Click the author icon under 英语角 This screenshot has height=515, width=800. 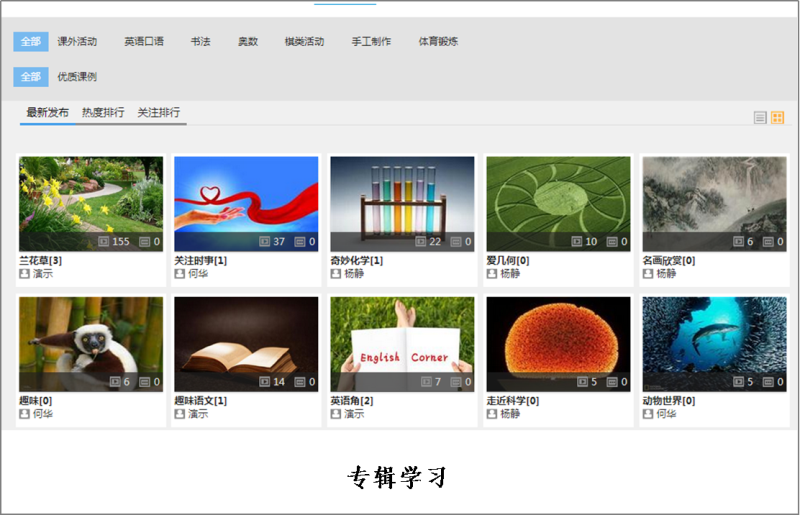pos(336,414)
